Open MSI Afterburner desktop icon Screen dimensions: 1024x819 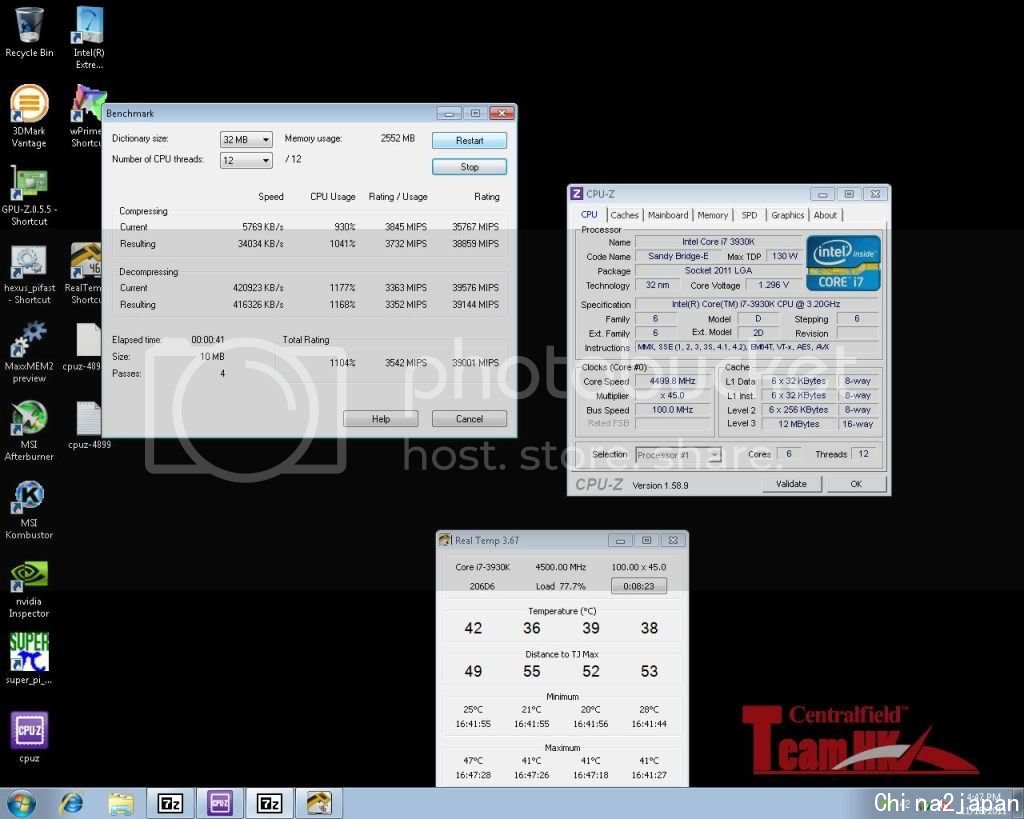[29, 430]
